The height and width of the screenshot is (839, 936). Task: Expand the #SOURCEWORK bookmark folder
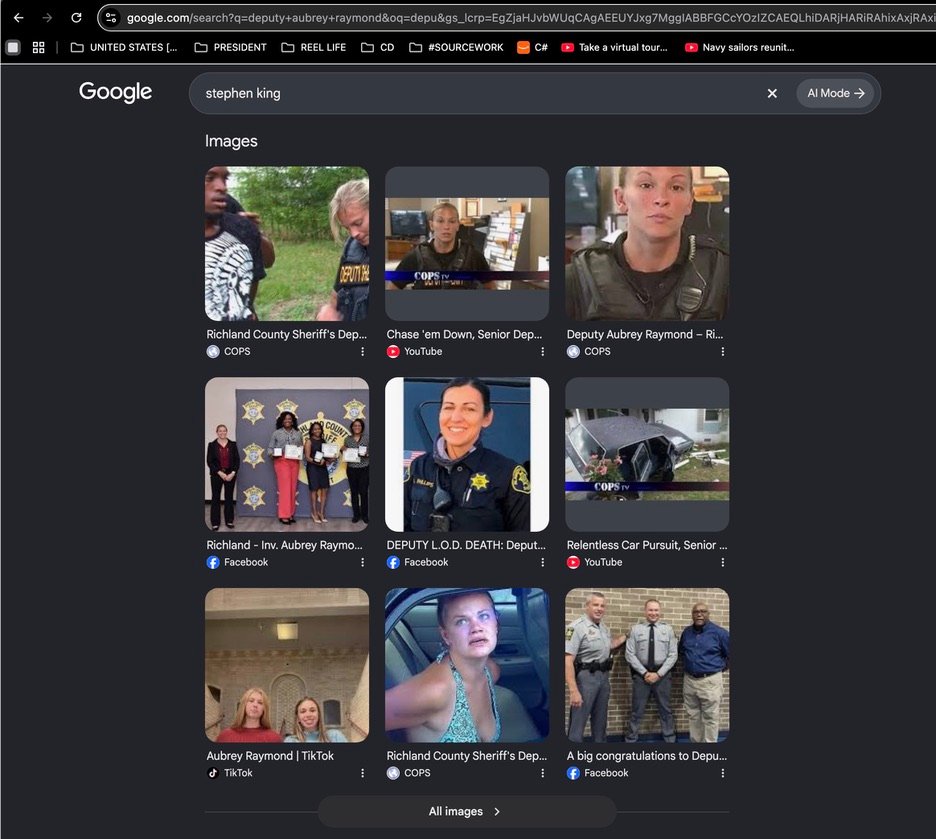coord(456,47)
